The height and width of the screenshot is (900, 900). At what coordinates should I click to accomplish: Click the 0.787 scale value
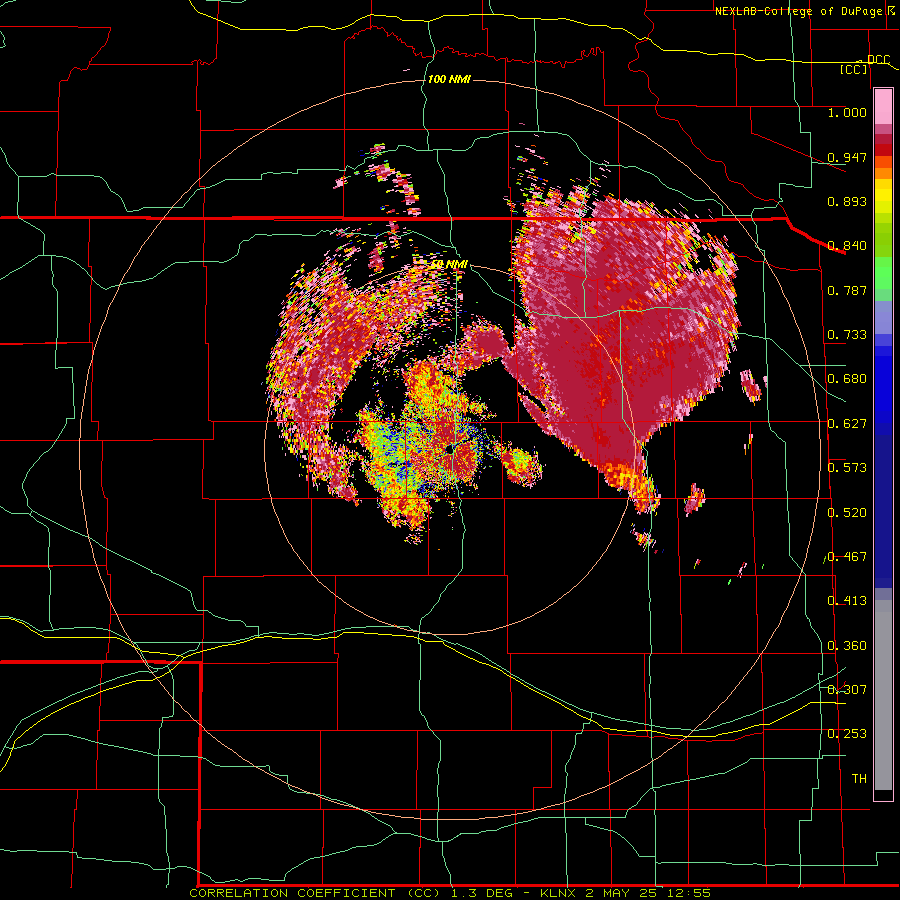pos(847,290)
